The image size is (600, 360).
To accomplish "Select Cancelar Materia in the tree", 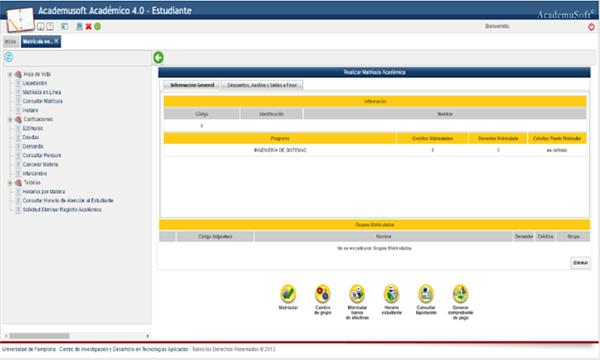I will [41, 165].
